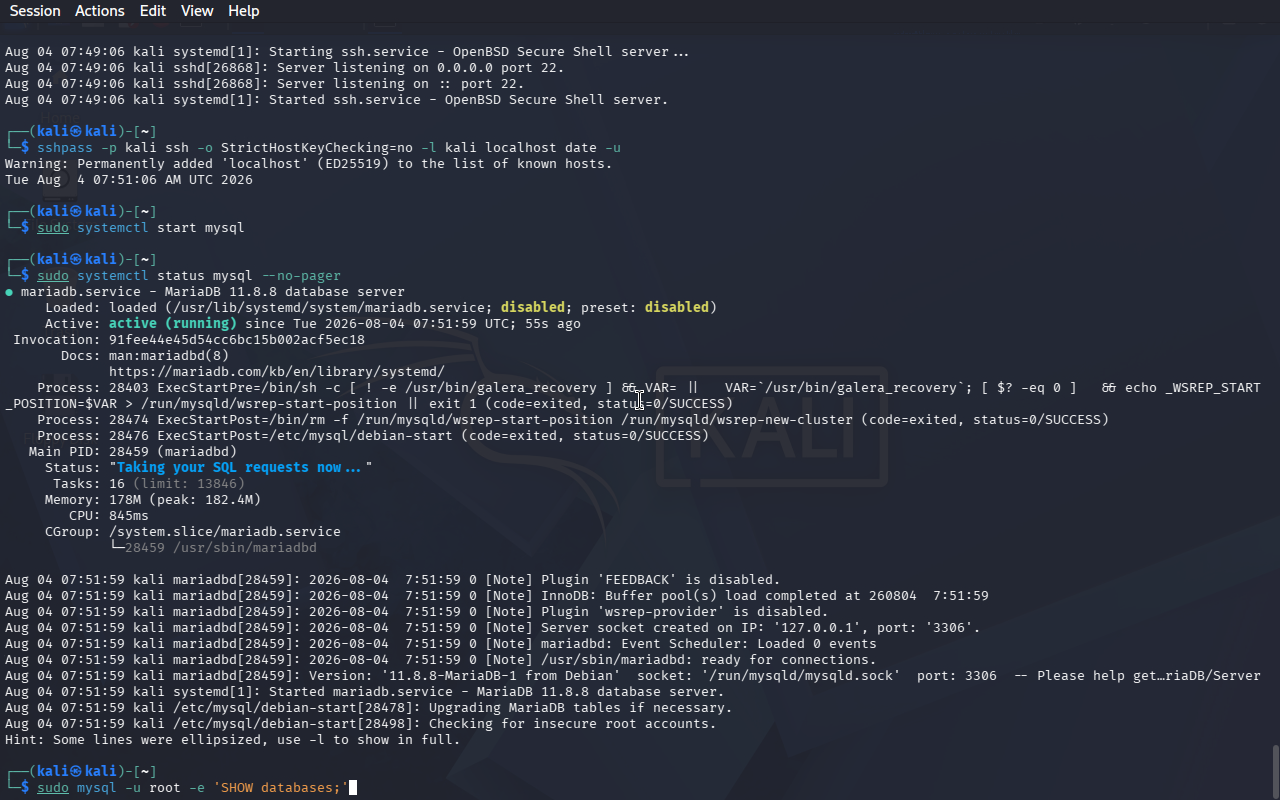The height and width of the screenshot is (800, 1280).
Task: Click the 'Event Scheduler: Loaded 0 events' log line
Action: pos(441,643)
